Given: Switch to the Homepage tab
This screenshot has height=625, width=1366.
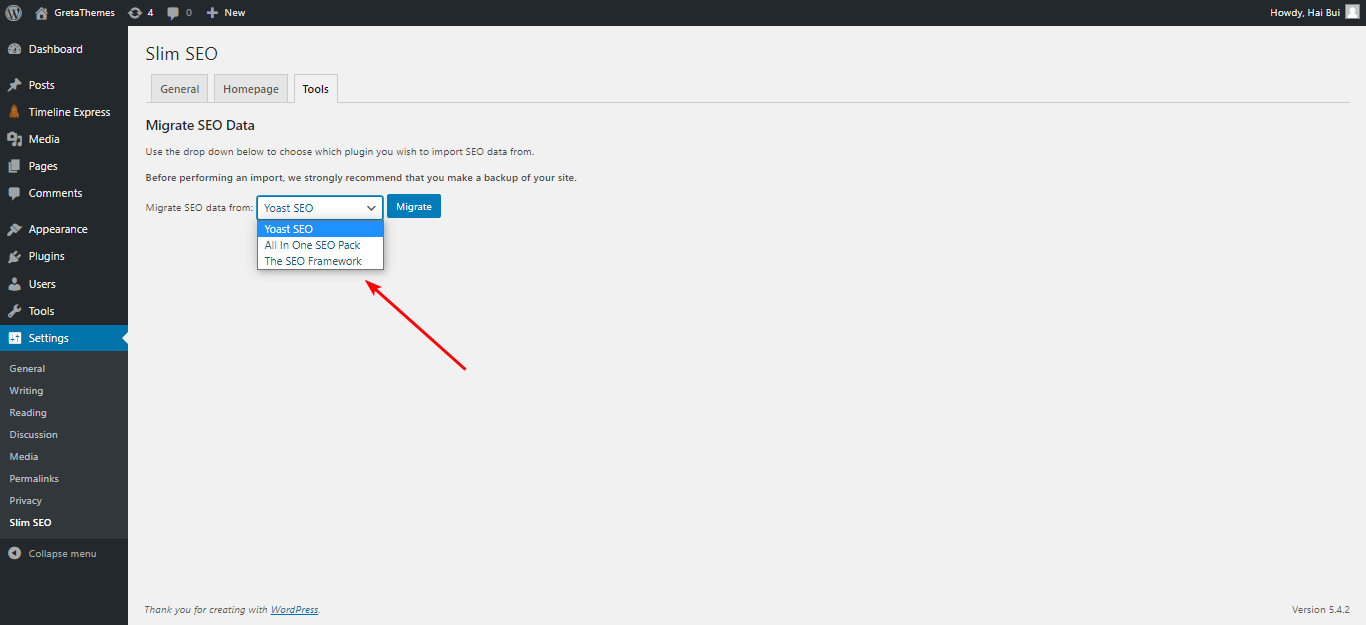Looking at the screenshot, I should 250,88.
